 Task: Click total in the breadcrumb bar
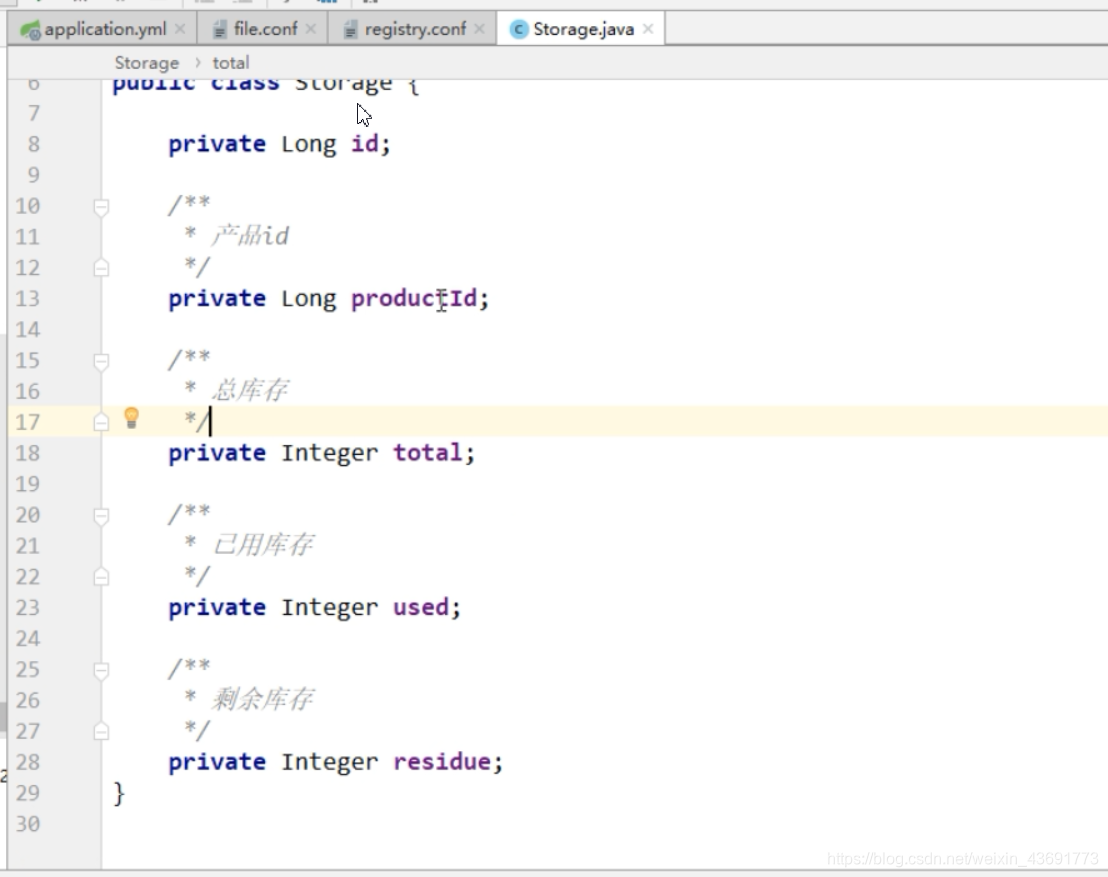pyautogui.click(x=231, y=63)
